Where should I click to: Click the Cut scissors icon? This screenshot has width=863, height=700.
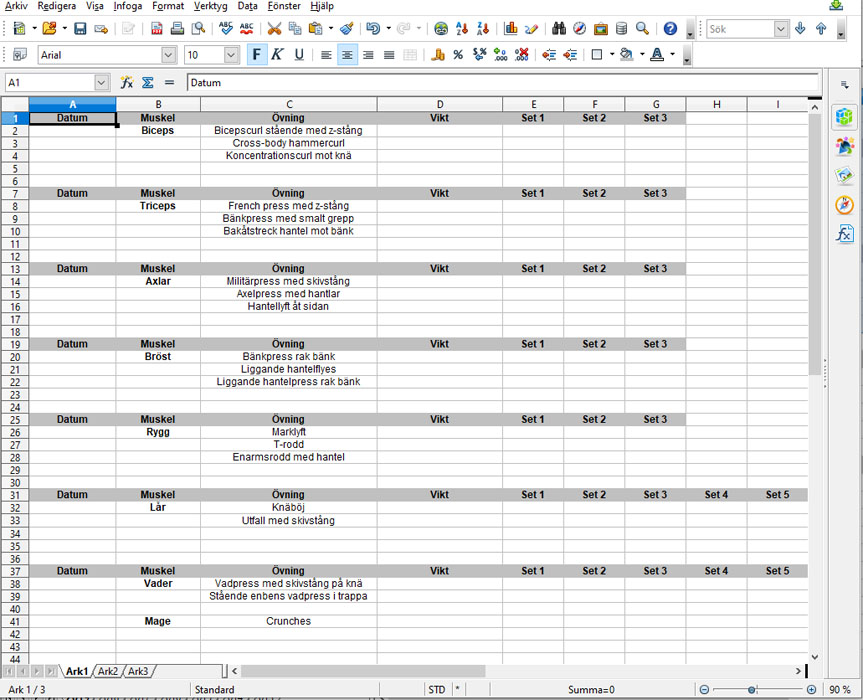(274, 29)
